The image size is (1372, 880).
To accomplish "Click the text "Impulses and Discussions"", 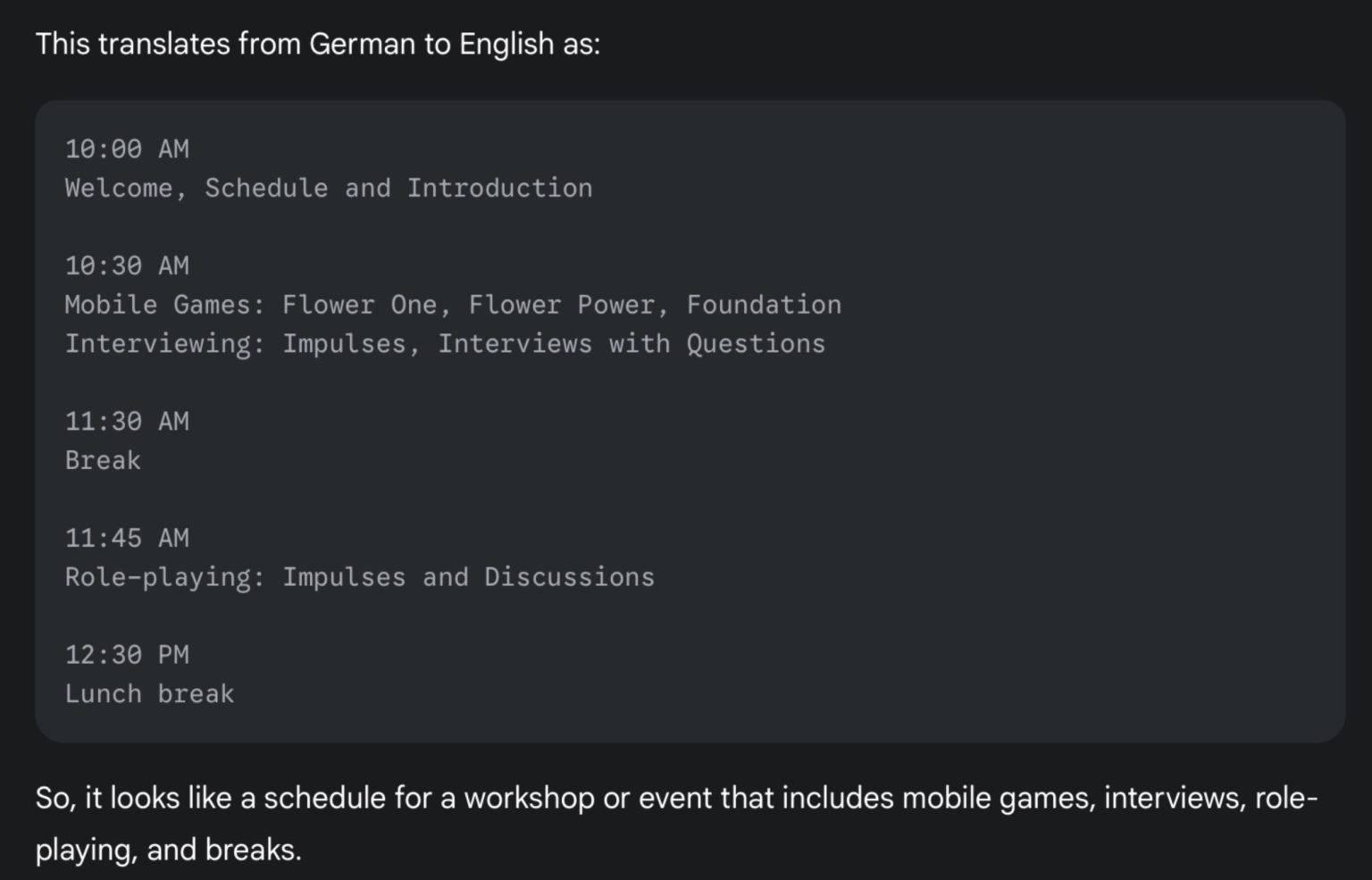I will click(468, 578).
